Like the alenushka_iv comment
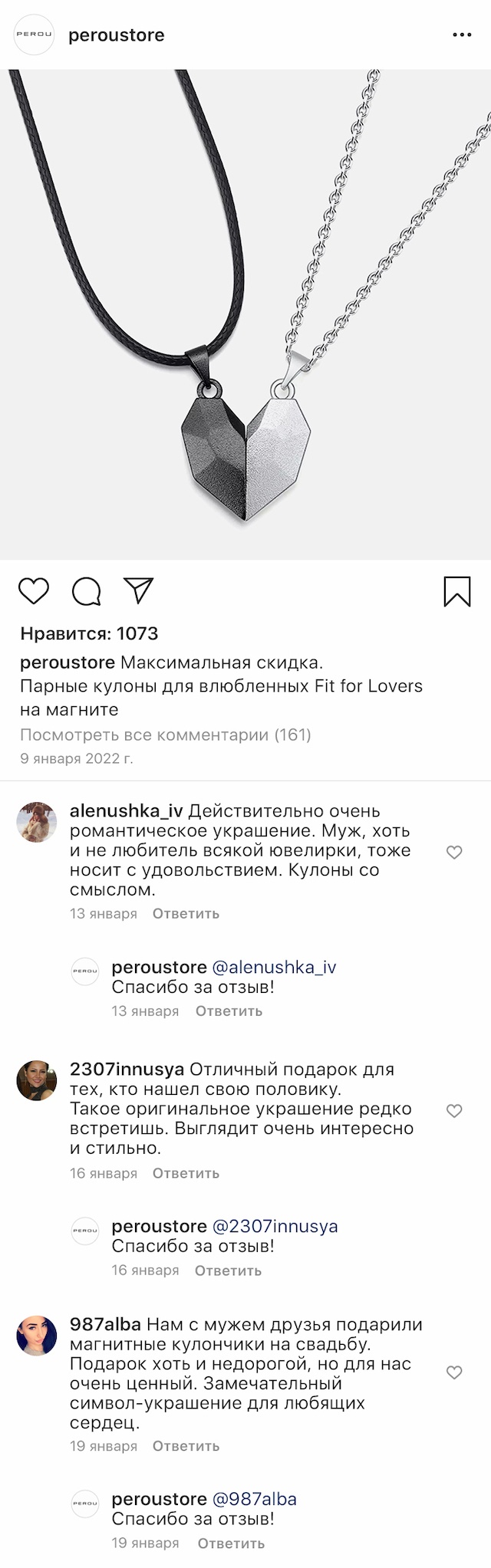491x1568 pixels. point(454,852)
